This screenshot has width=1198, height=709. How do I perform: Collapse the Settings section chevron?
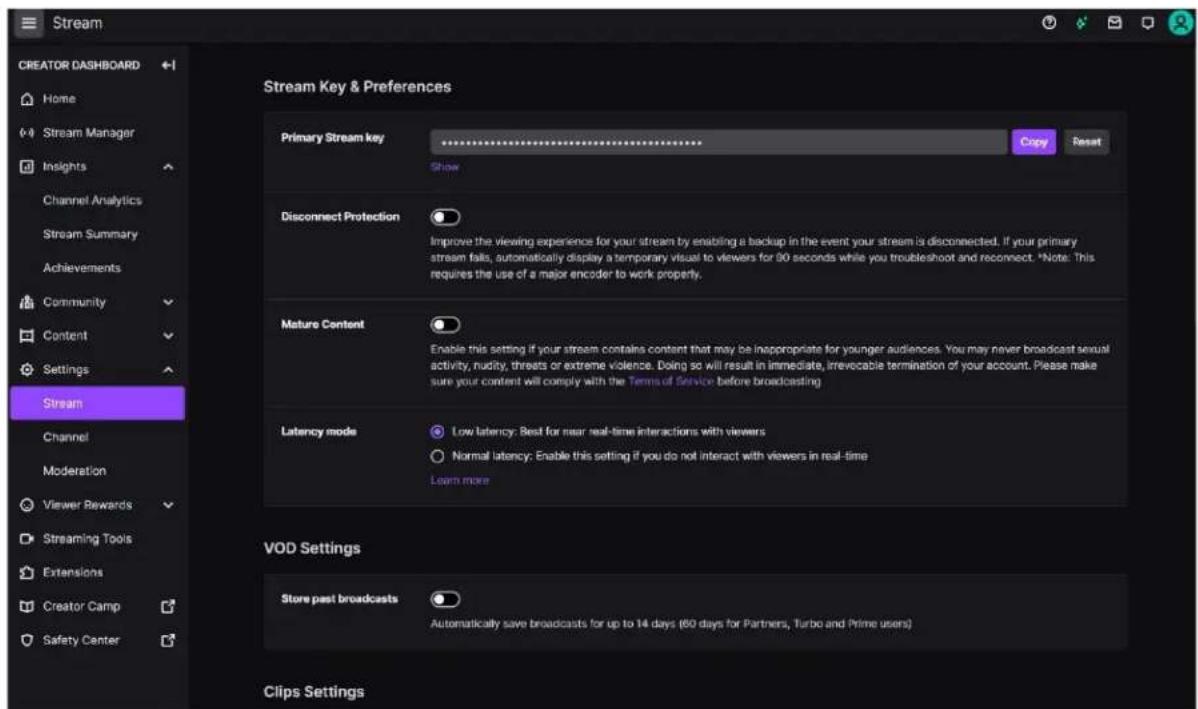pyautogui.click(x=168, y=370)
